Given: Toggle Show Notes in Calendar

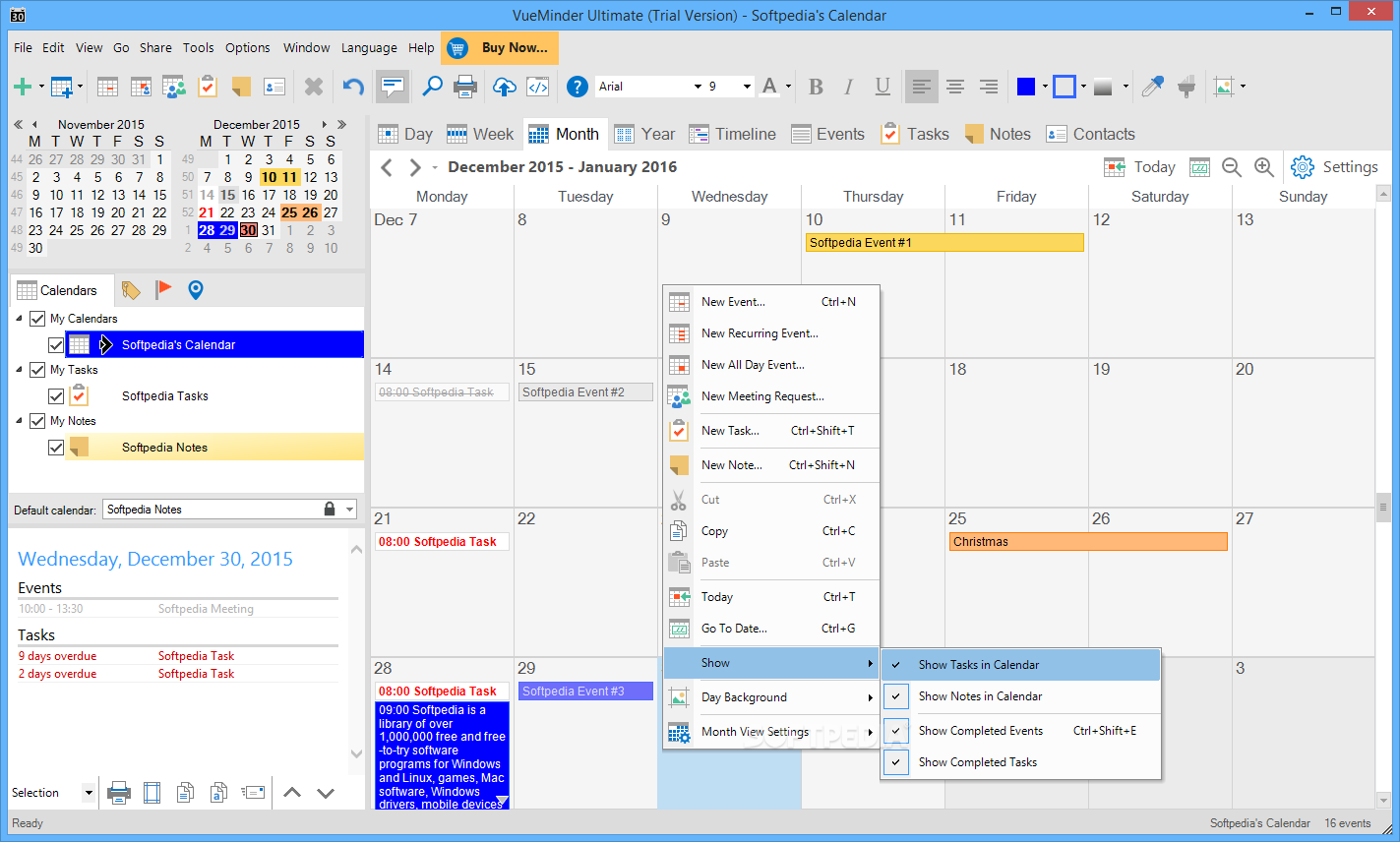Looking at the screenshot, I should 1020,696.
